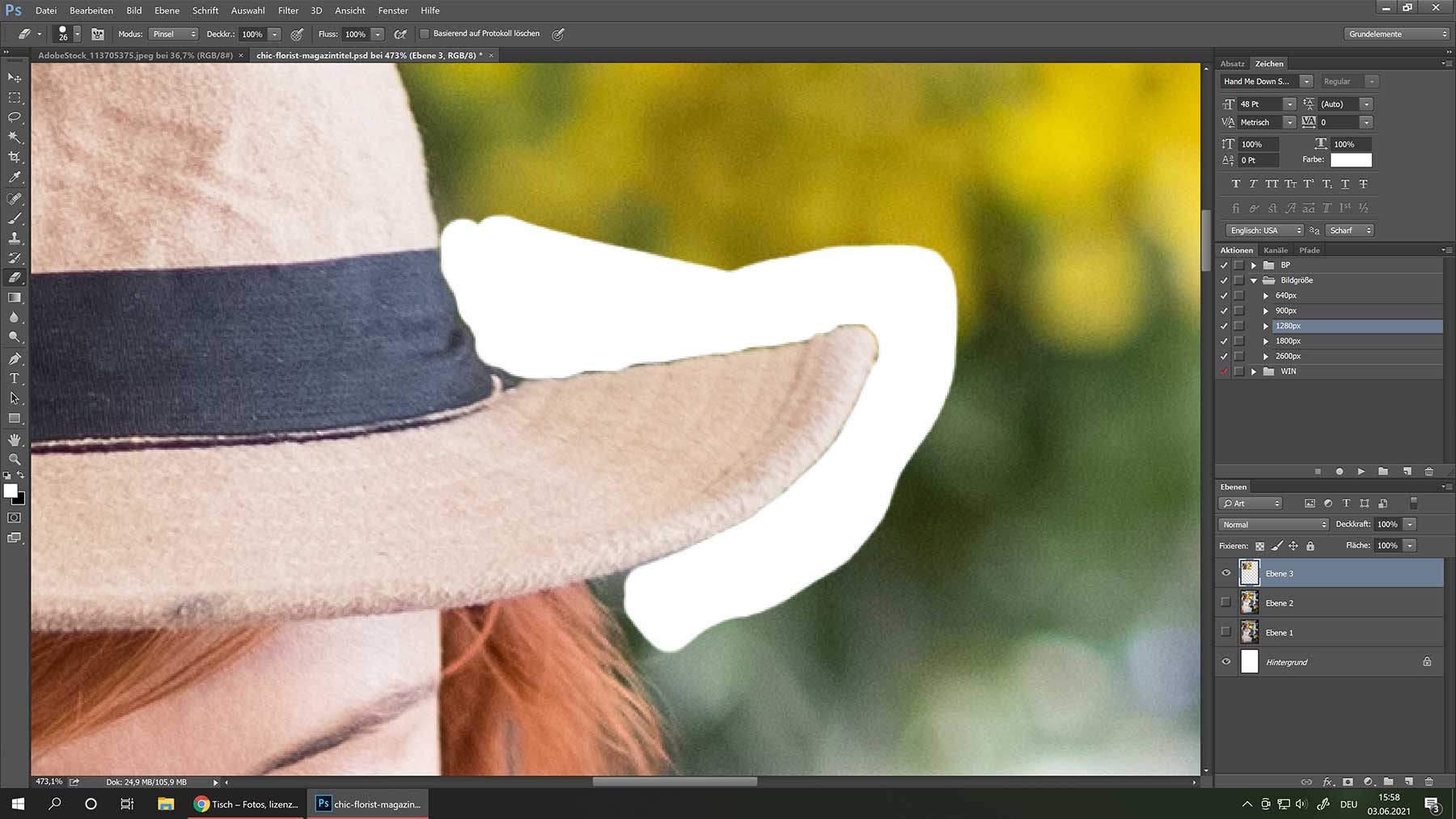Select the Clone Stamp tool
The image size is (1456, 819).
click(15, 239)
